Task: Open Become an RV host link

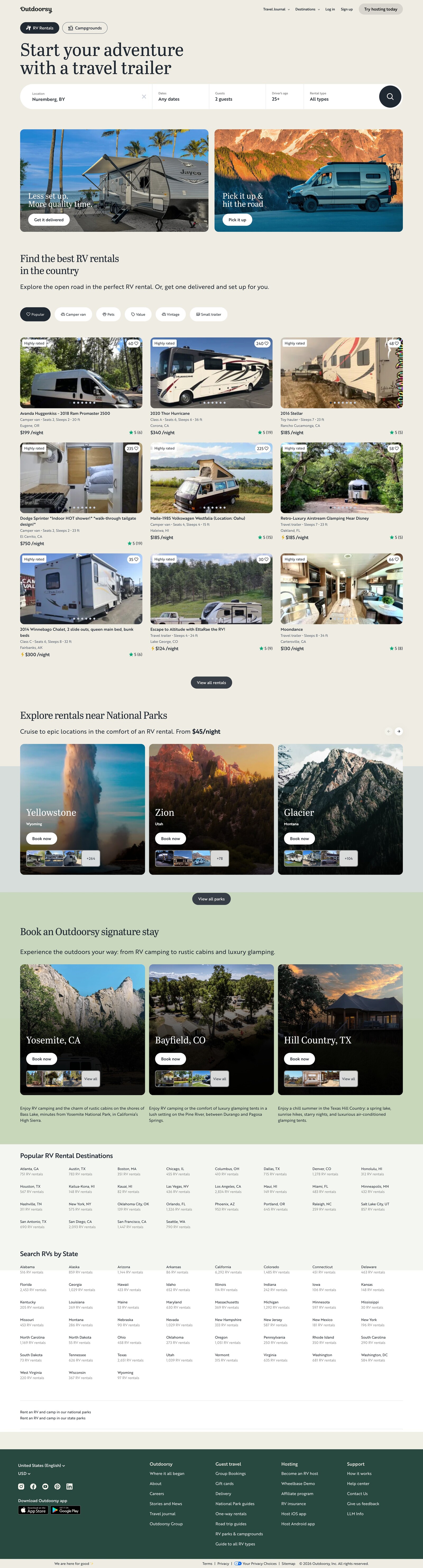Action: [299, 1474]
